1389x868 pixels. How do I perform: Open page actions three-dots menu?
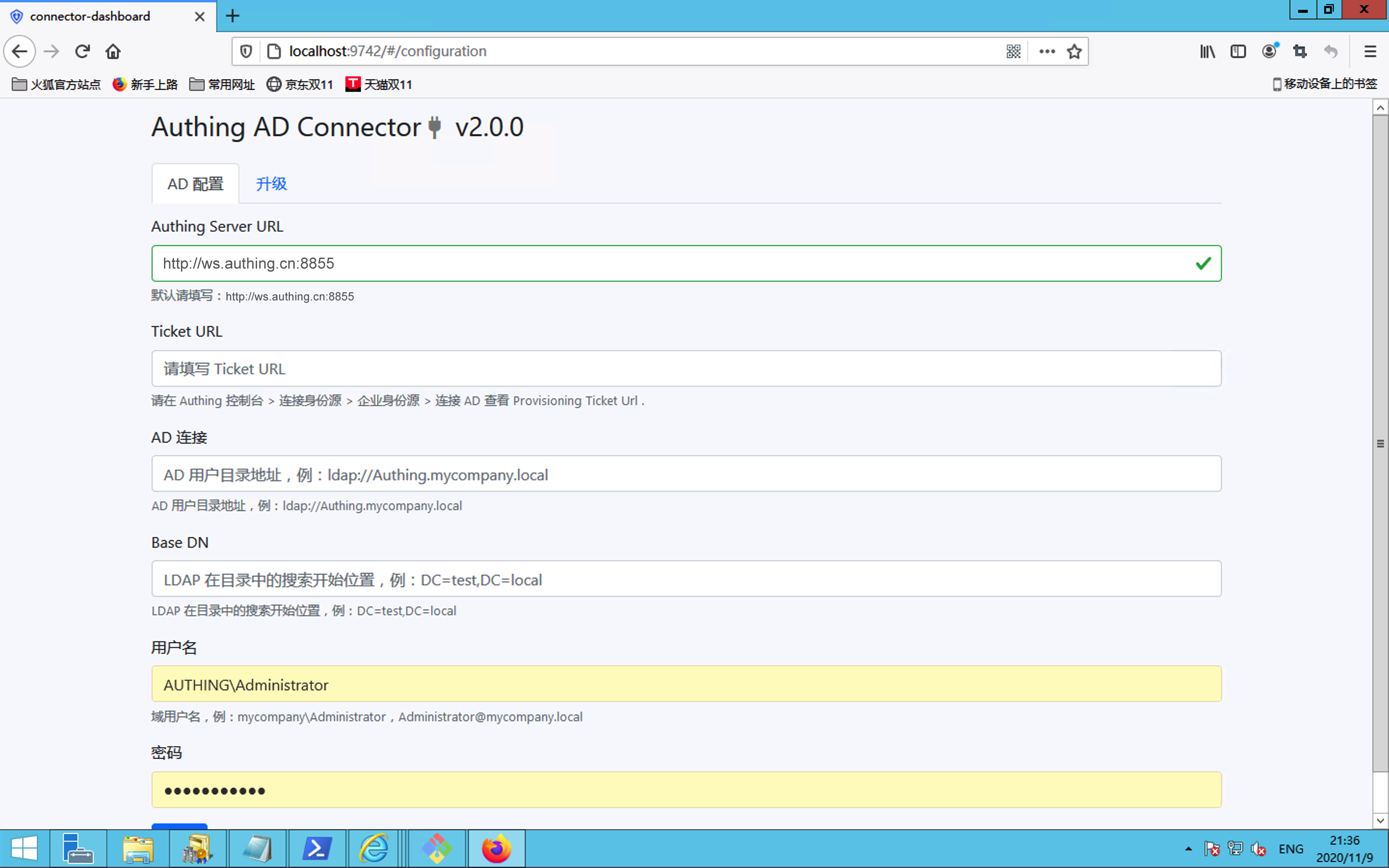tap(1047, 52)
